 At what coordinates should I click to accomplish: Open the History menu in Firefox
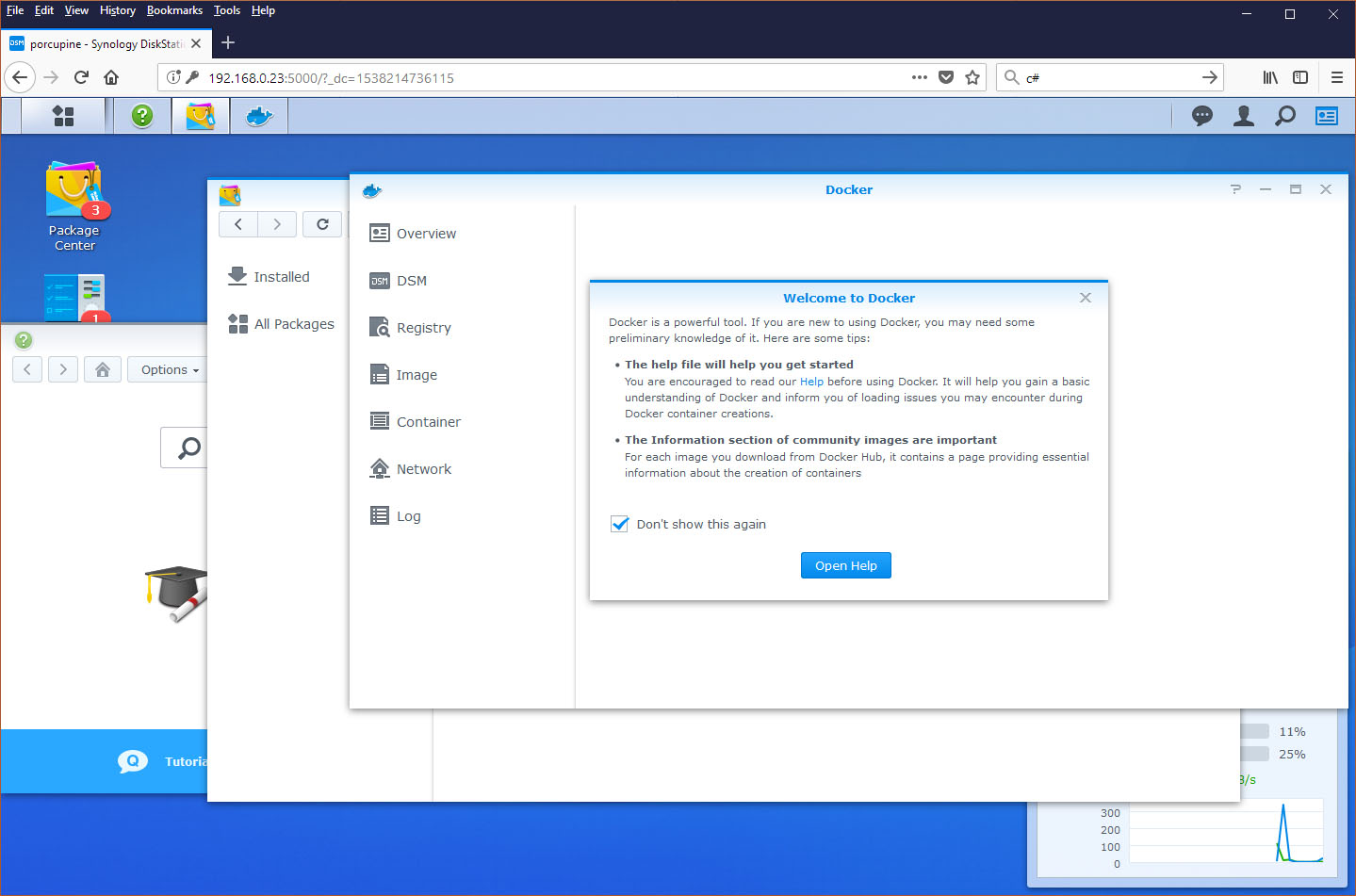(118, 10)
